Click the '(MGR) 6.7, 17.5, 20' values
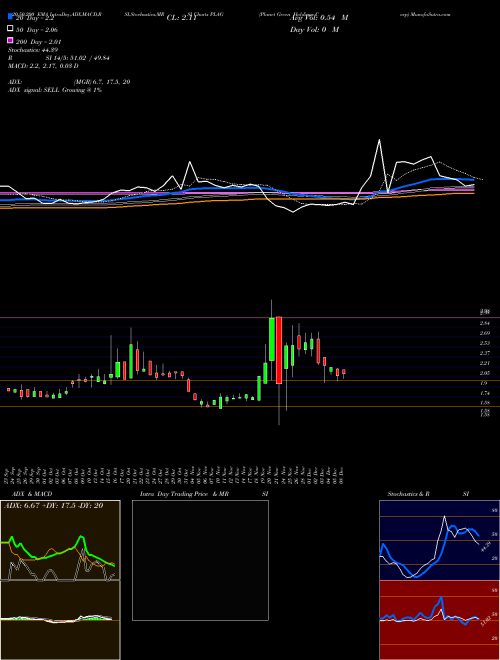The image size is (500, 660). tap(101, 82)
